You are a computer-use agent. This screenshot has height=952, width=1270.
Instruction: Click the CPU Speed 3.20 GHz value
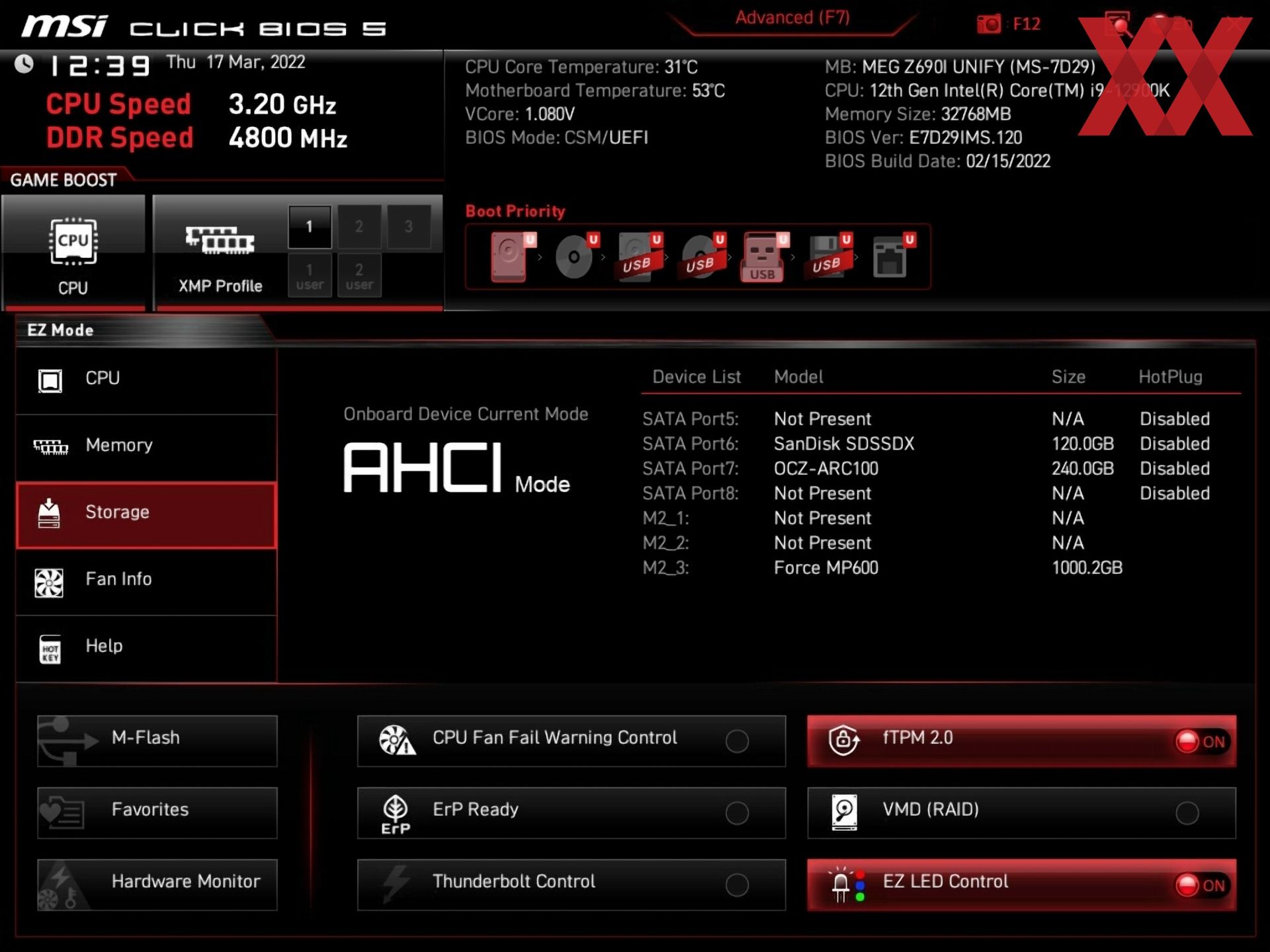[282, 104]
